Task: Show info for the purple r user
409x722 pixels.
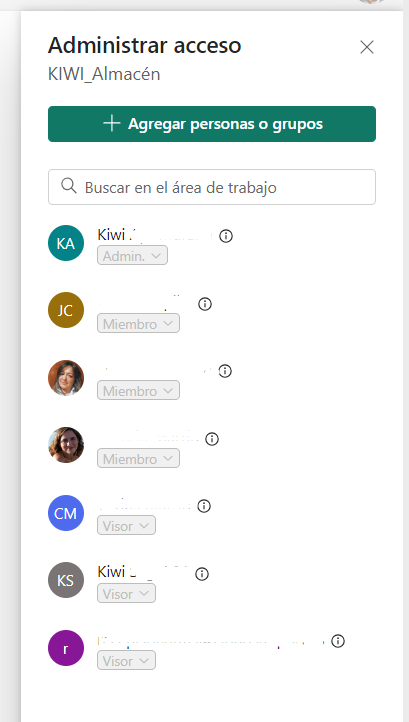Action: coord(338,641)
